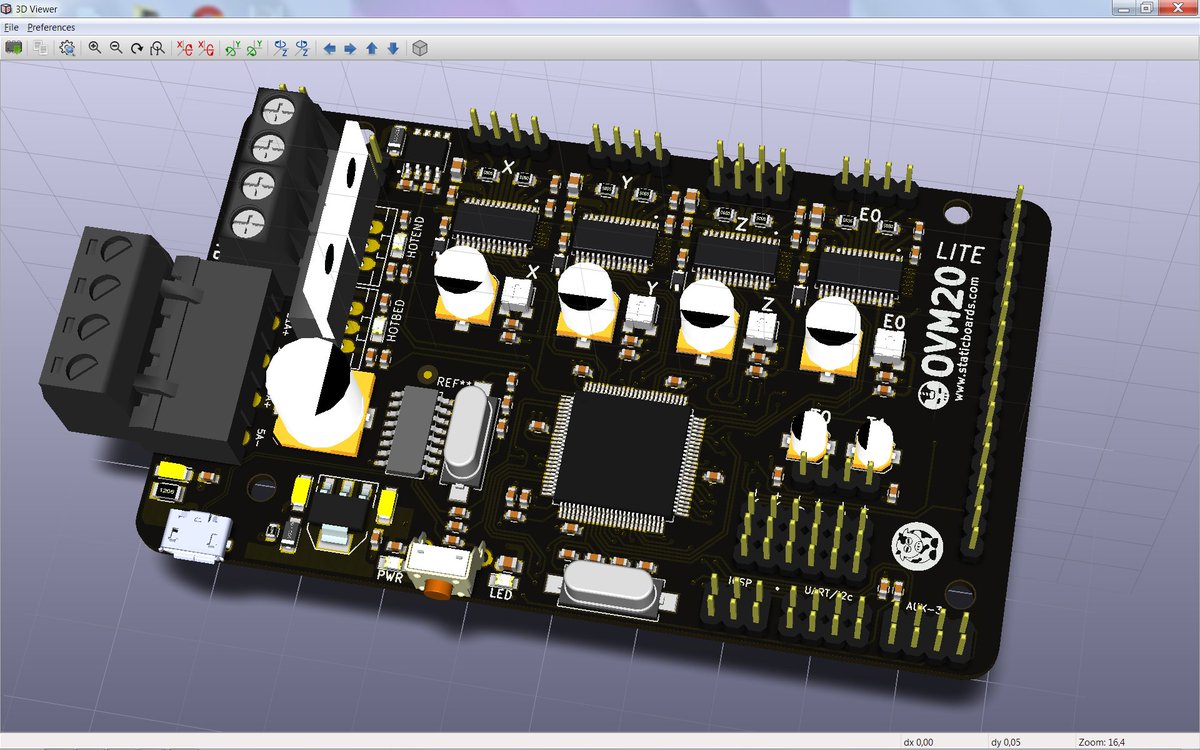Close the 3D Viewer window
The width and height of the screenshot is (1200, 750).
(1178, 7)
